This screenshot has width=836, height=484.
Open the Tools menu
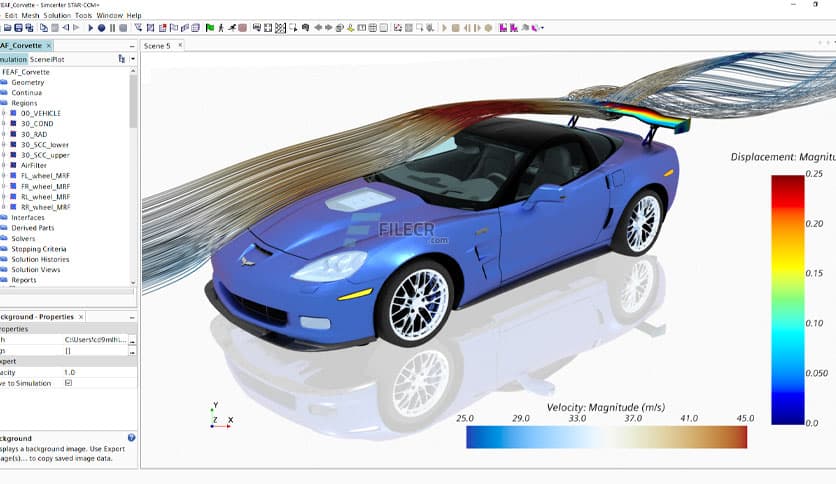tap(83, 15)
